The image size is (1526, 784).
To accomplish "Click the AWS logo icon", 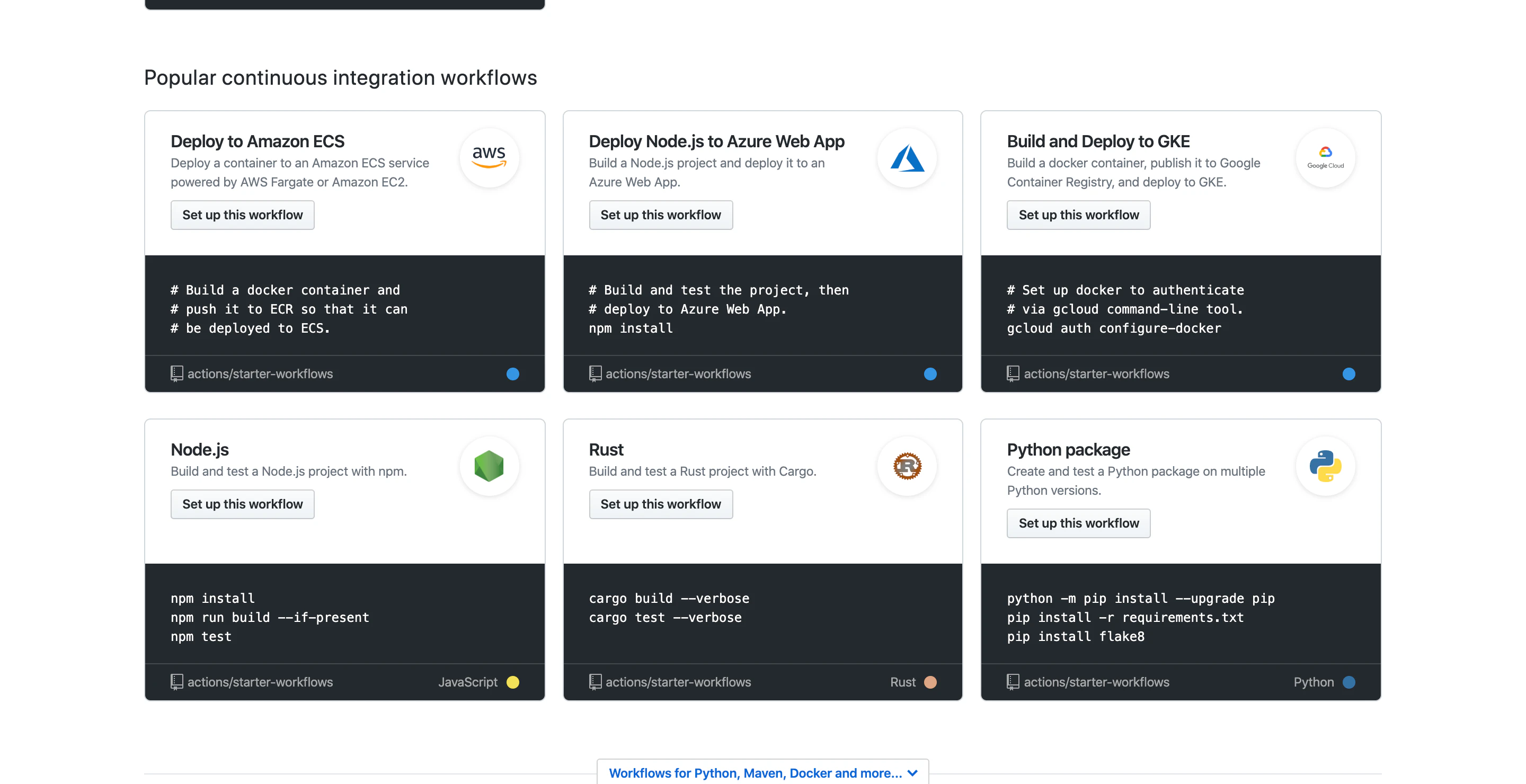I will (x=489, y=157).
